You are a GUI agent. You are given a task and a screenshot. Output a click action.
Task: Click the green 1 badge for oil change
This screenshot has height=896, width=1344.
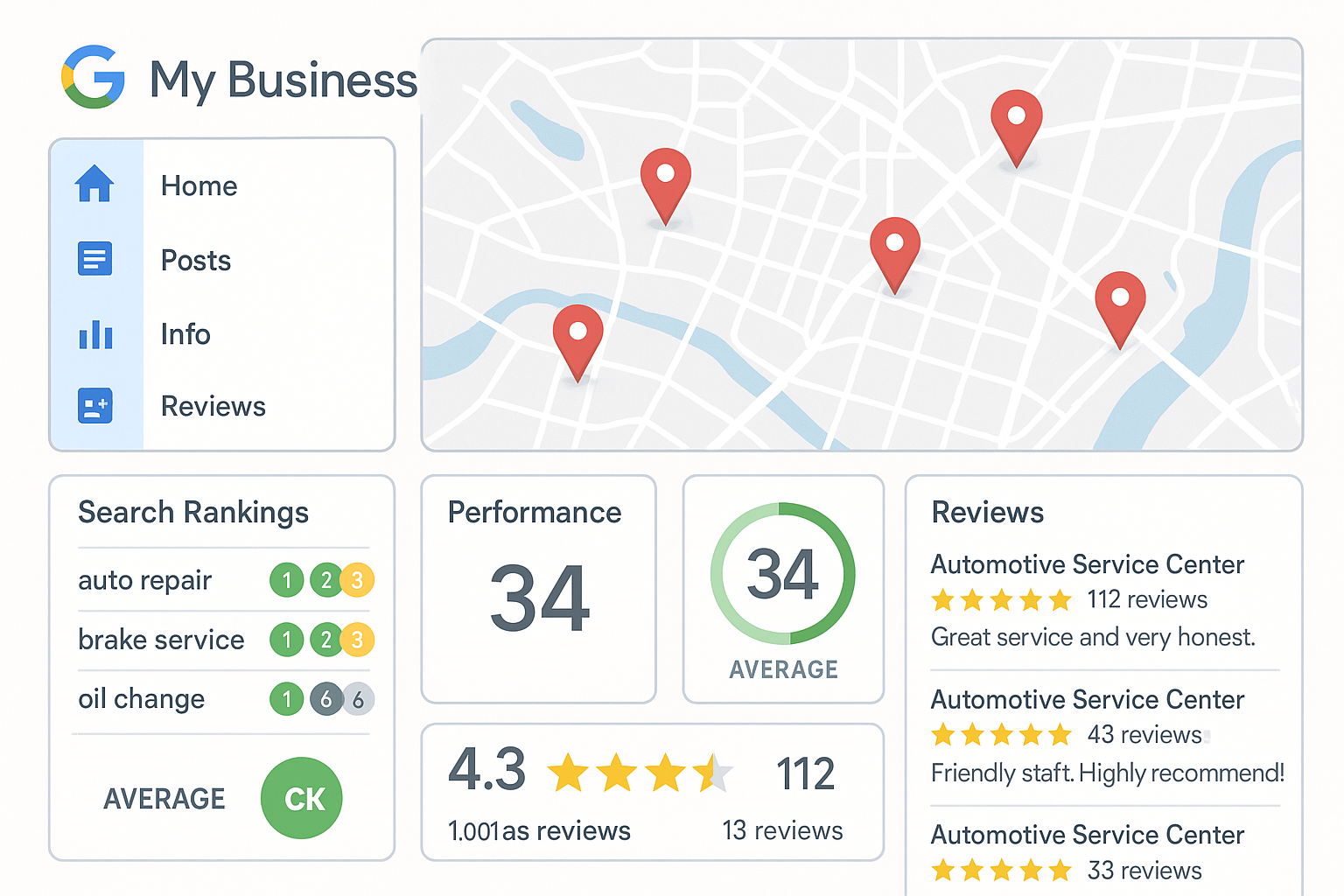click(x=287, y=699)
